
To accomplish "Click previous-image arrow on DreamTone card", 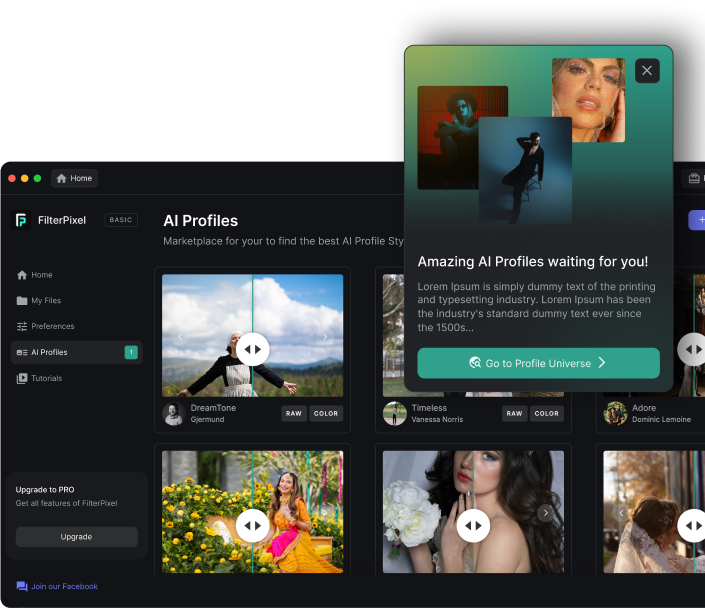I will click(180, 337).
